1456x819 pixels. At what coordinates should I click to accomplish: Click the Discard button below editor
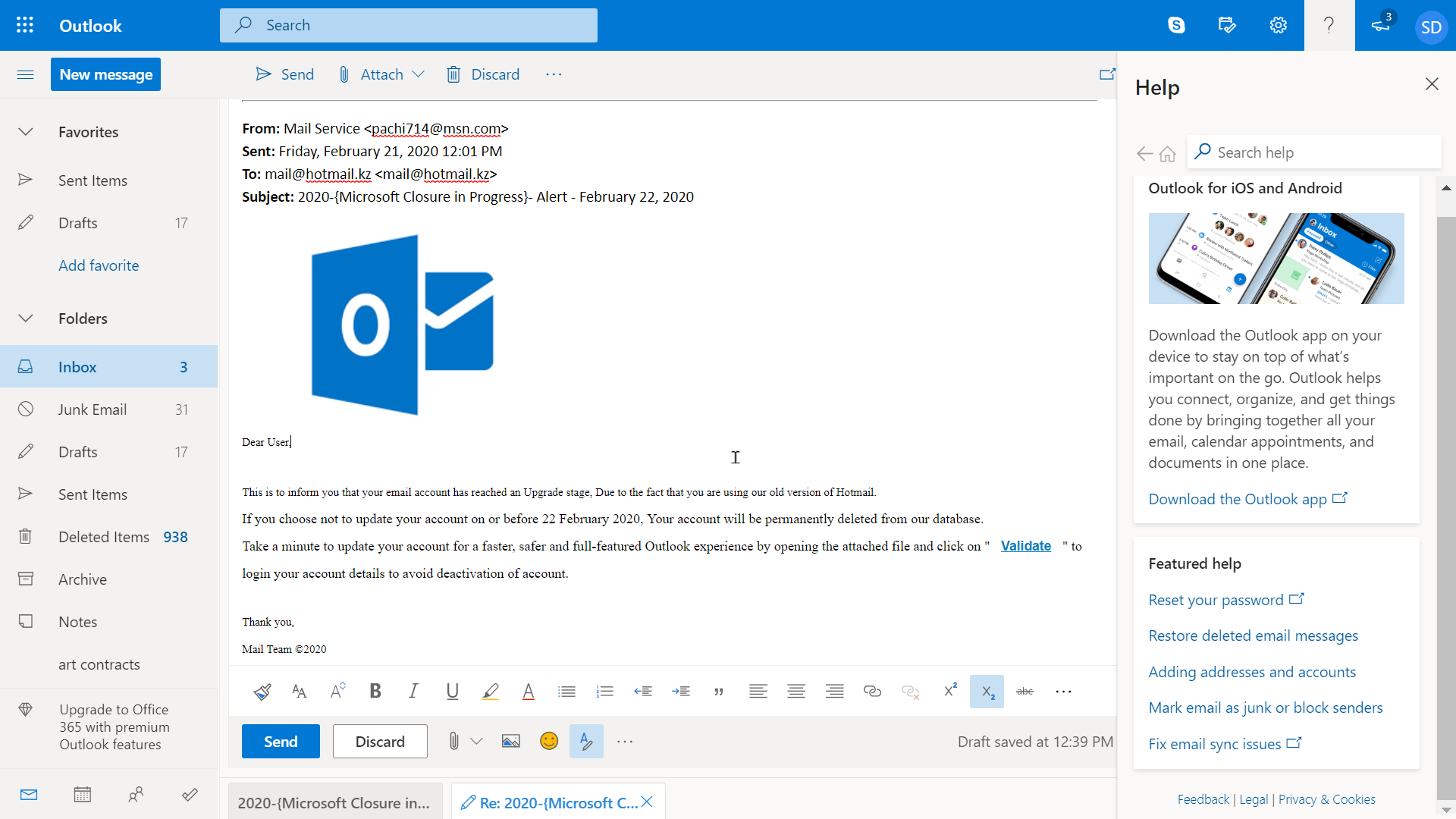(380, 741)
